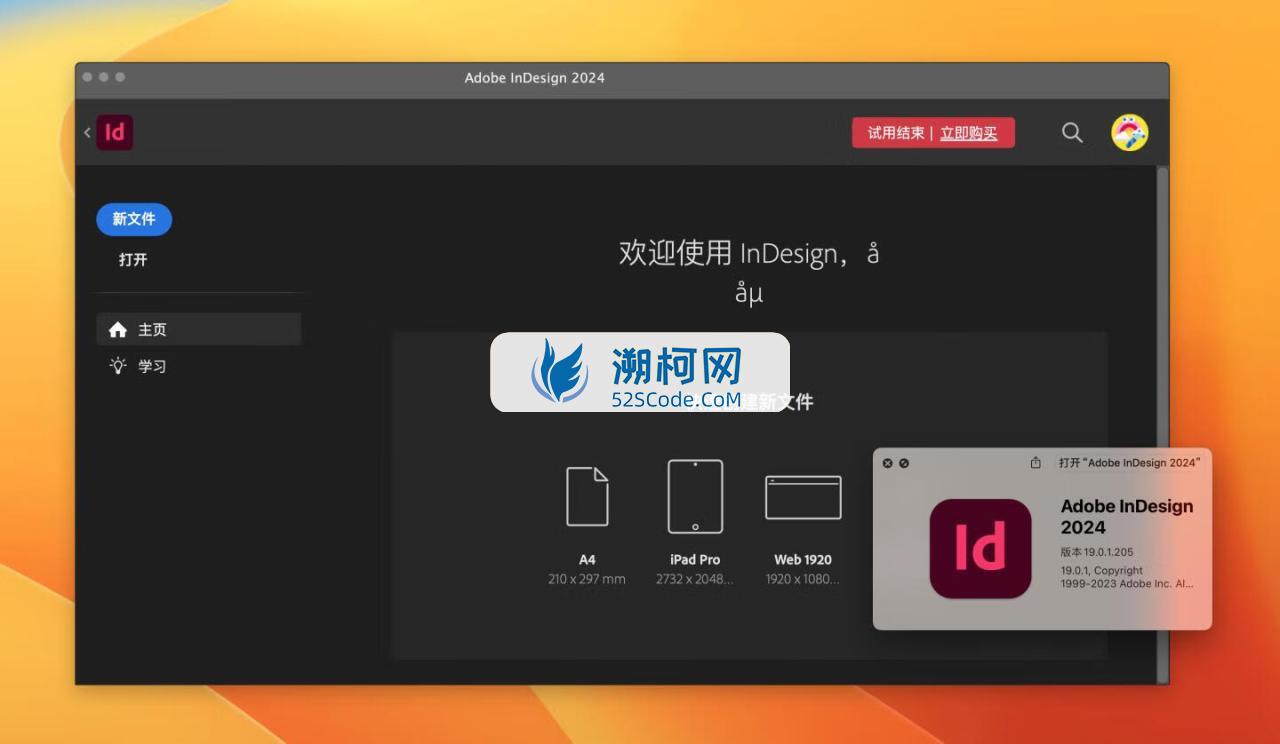This screenshot has height=744, width=1280.
Task: Click the window title Adobe InDesign 2024
Action: coord(535,78)
